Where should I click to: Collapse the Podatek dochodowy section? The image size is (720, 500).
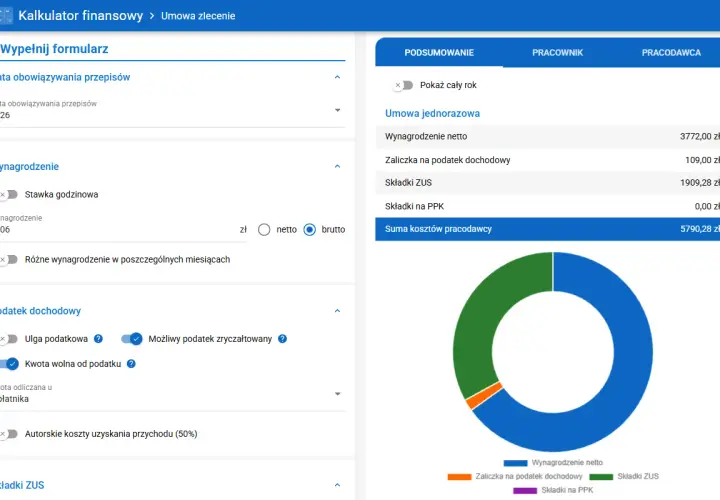pyautogui.click(x=338, y=311)
